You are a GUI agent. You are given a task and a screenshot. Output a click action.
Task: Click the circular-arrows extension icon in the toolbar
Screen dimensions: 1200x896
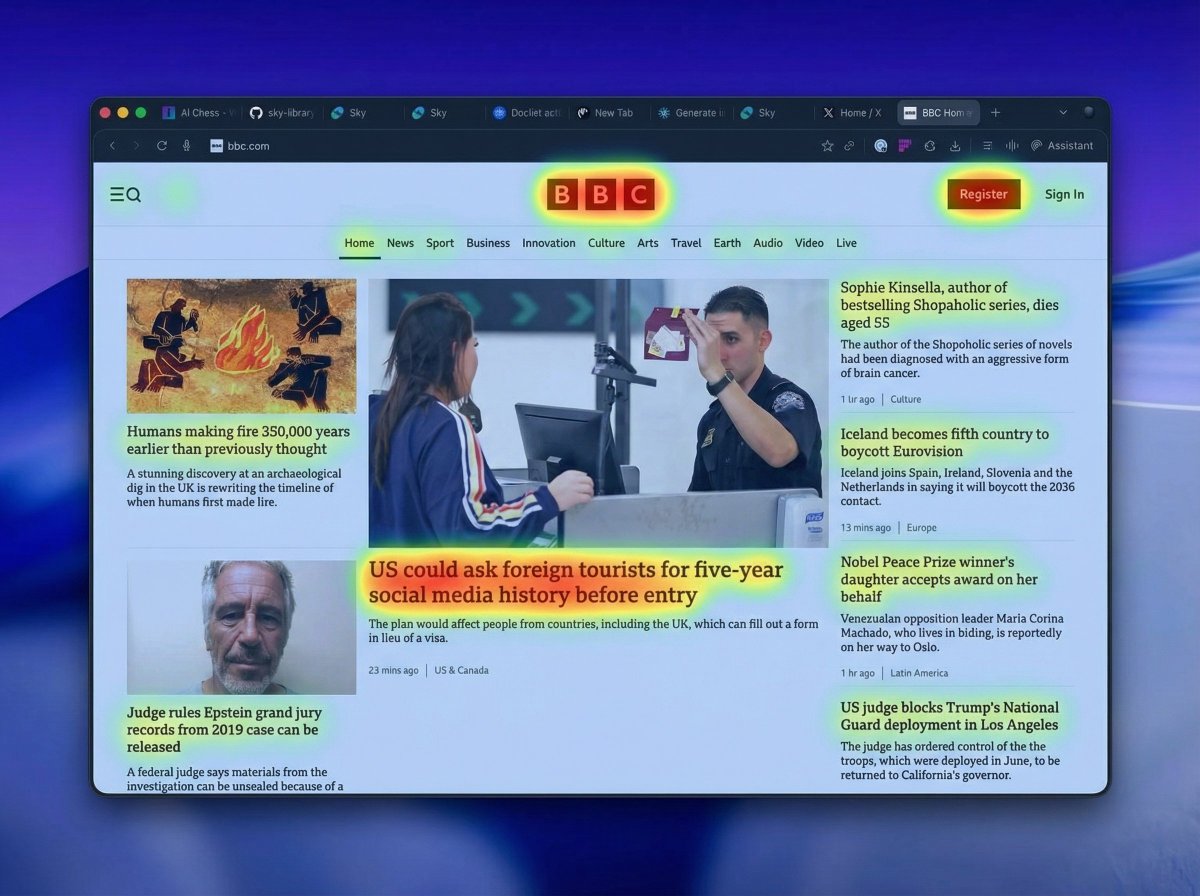(929, 146)
